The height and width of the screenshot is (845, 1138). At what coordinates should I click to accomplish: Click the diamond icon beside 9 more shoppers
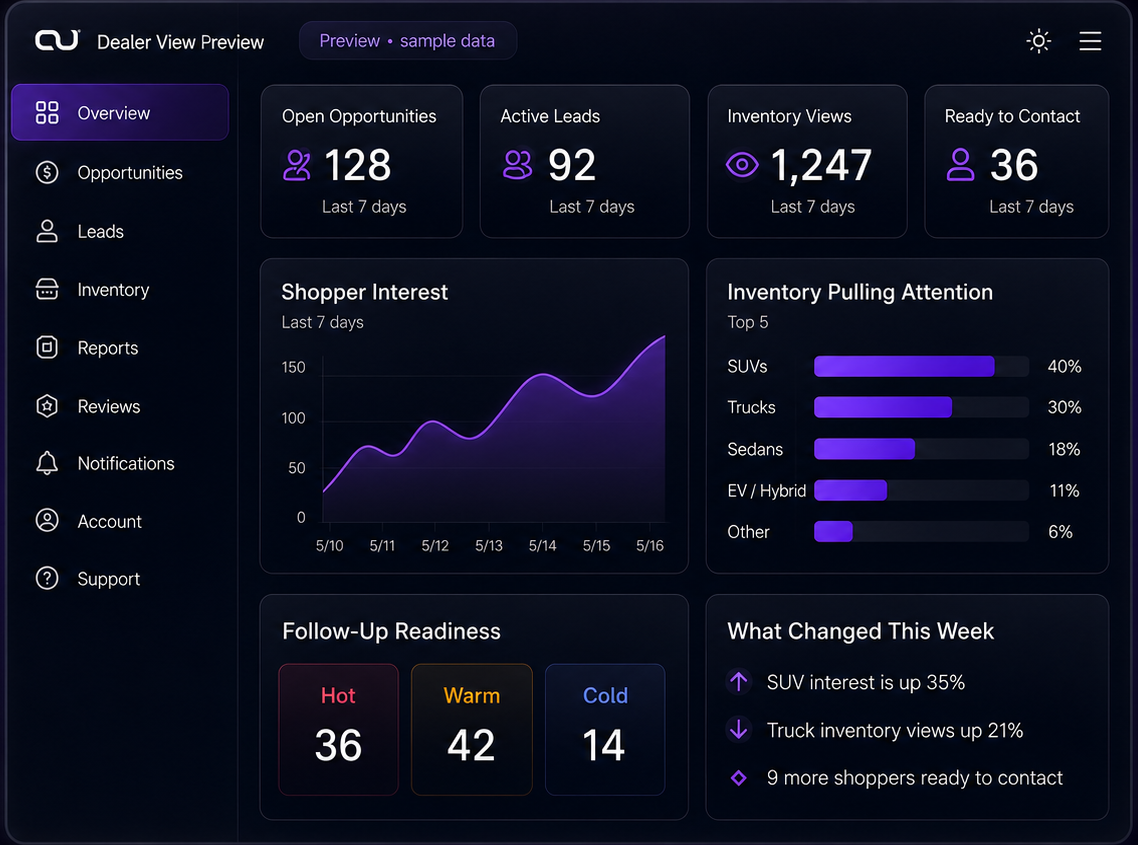pos(739,777)
